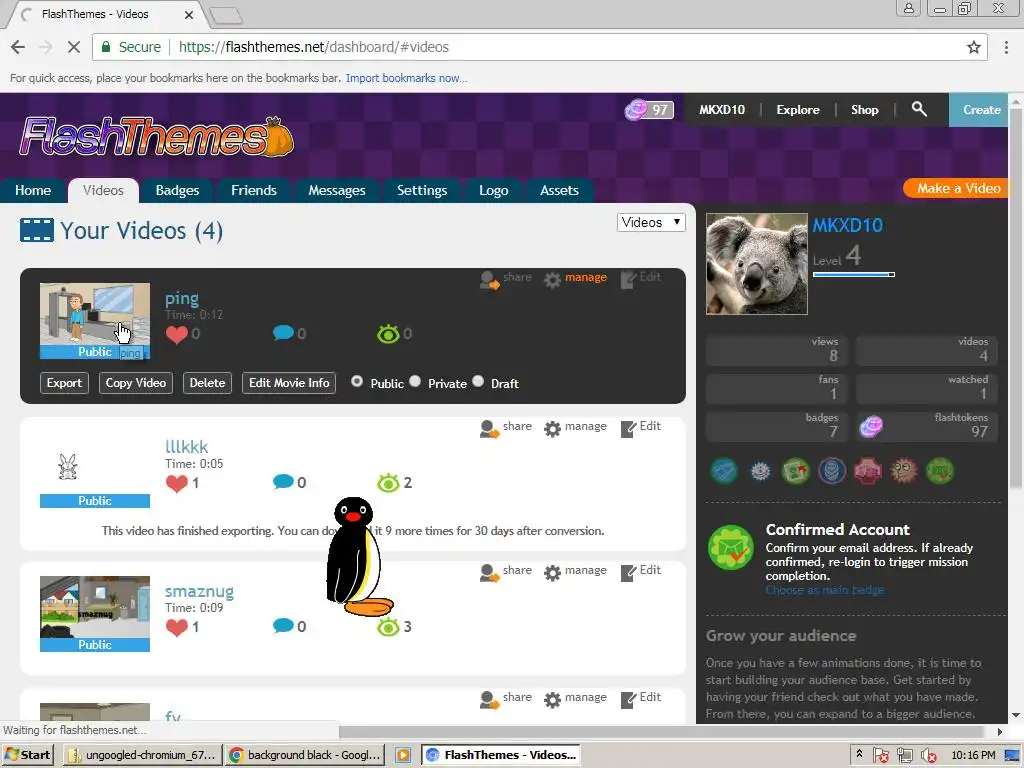
Task: Open the Friends tab
Action: point(253,190)
